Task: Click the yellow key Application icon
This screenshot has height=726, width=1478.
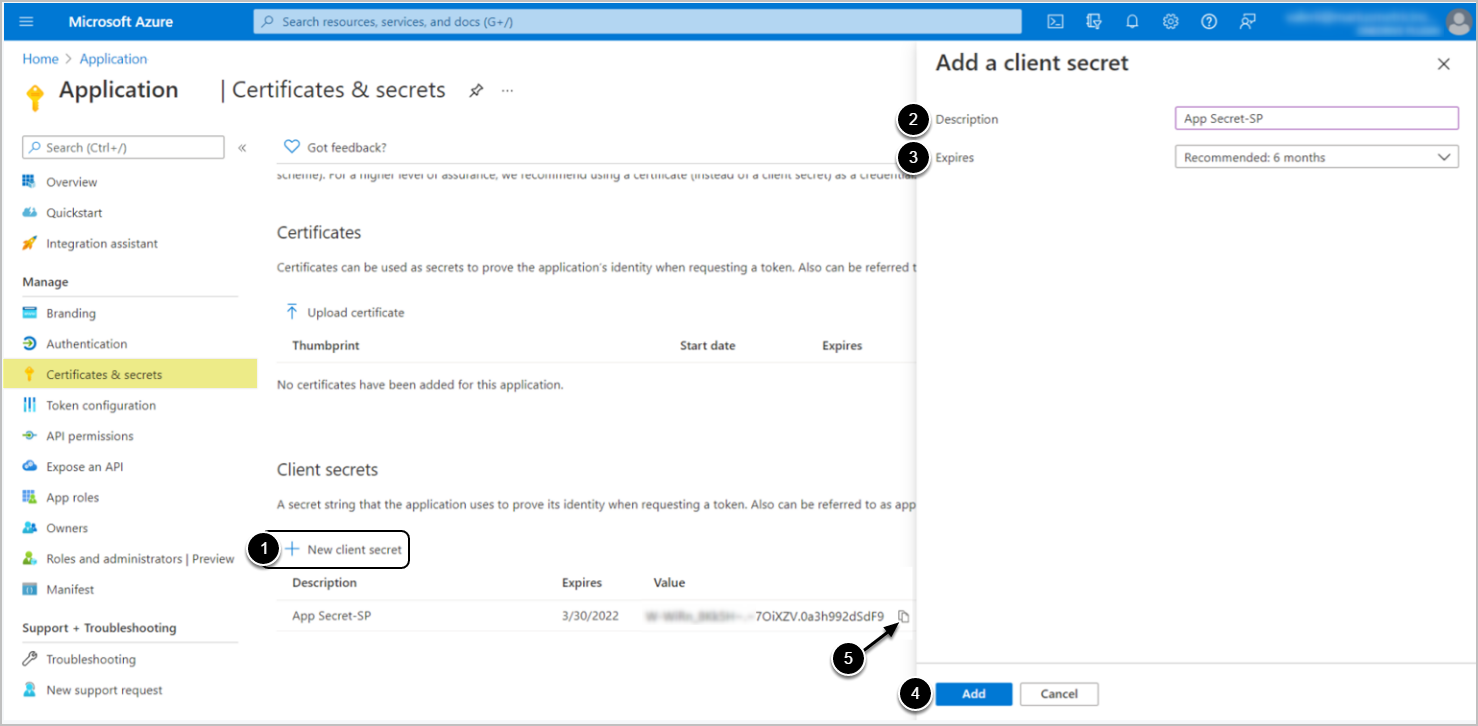Action: point(35,97)
